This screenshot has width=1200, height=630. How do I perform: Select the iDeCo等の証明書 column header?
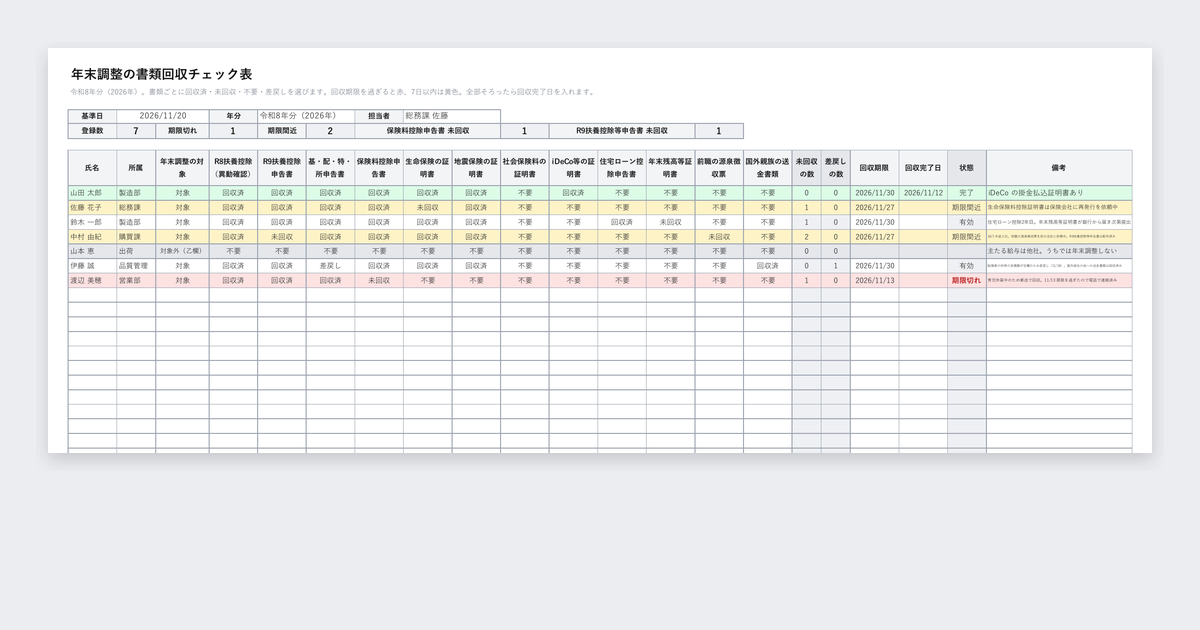(573, 167)
